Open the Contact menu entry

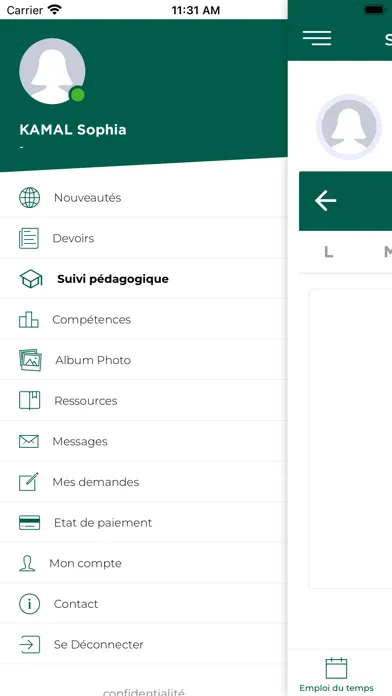click(144, 604)
